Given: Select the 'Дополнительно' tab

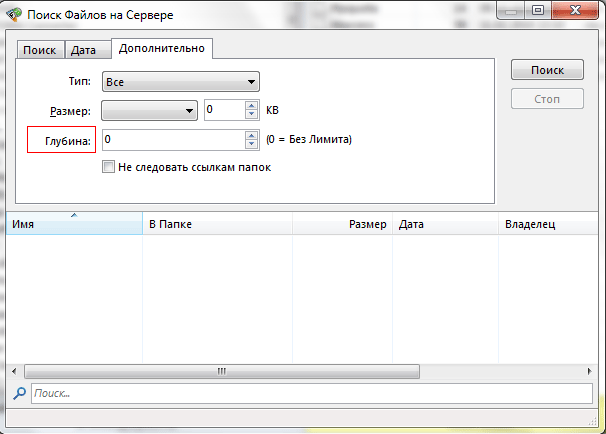Looking at the screenshot, I should click(x=161, y=49).
